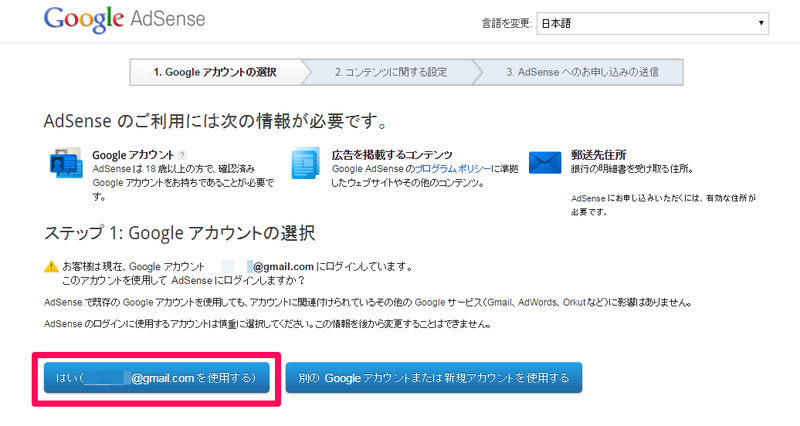Screen dimensions: 800x426
Task: Click the Google アカウント heading text
Action: pyautogui.click(x=133, y=155)
